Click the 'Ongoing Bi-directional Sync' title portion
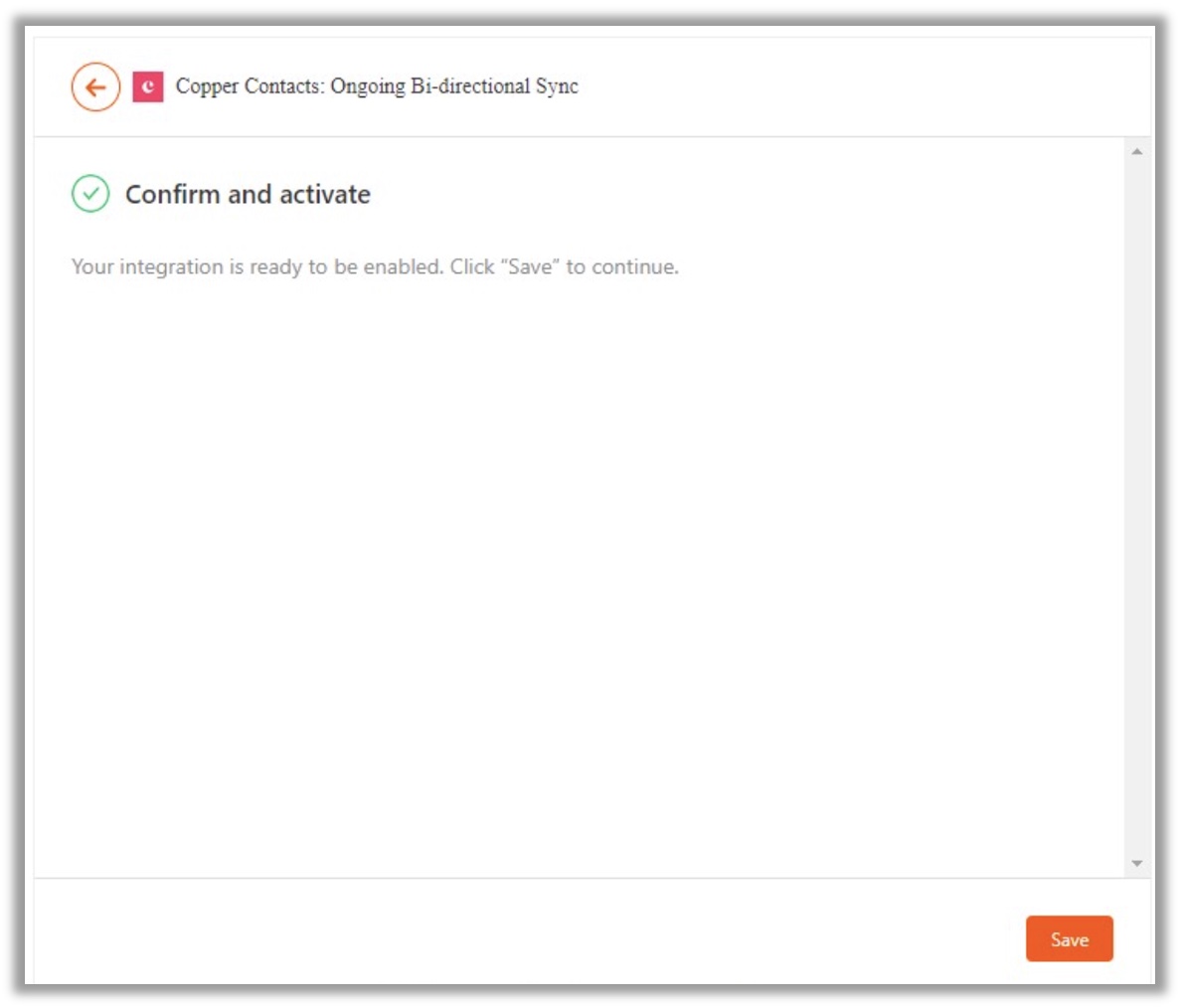Image resolution: width=1183 pixels, height=1008 pixels. [454, 86]
